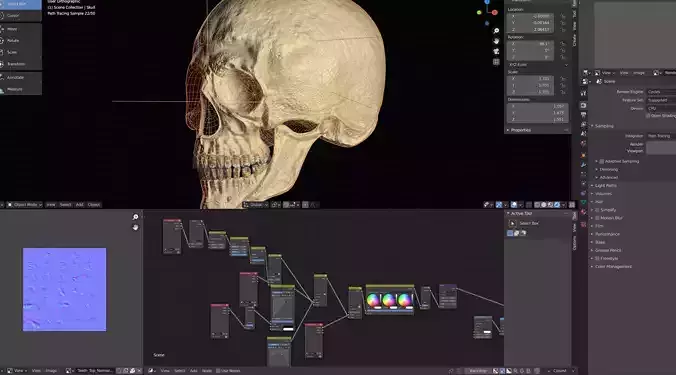Click Select Box tool icon in Active Tool panel

coord(512,223)
